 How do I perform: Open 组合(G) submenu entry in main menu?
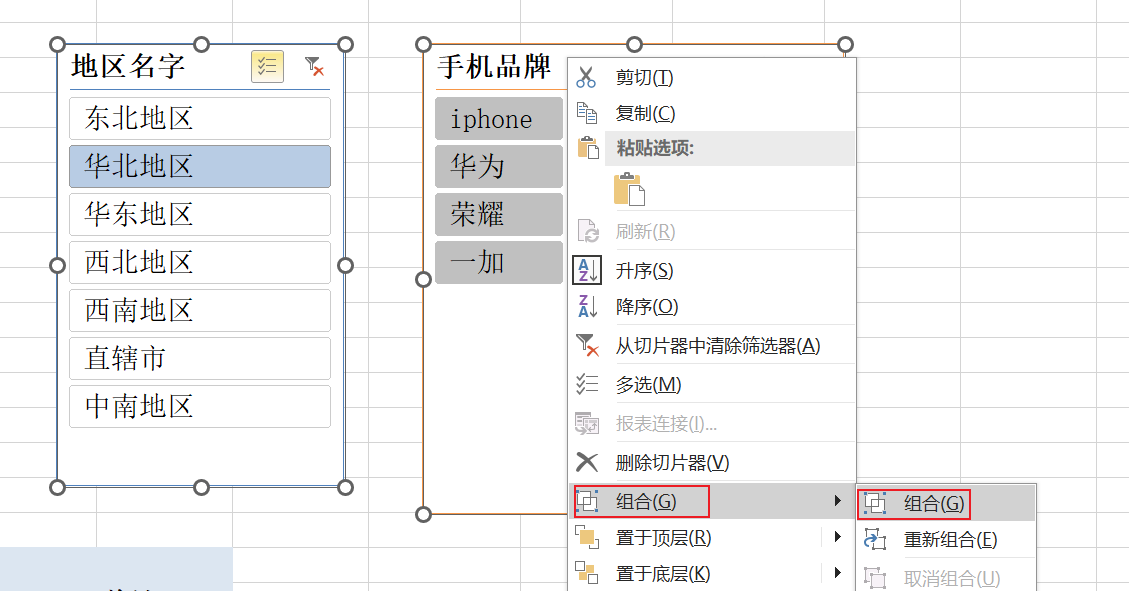(x=711, y=501)
